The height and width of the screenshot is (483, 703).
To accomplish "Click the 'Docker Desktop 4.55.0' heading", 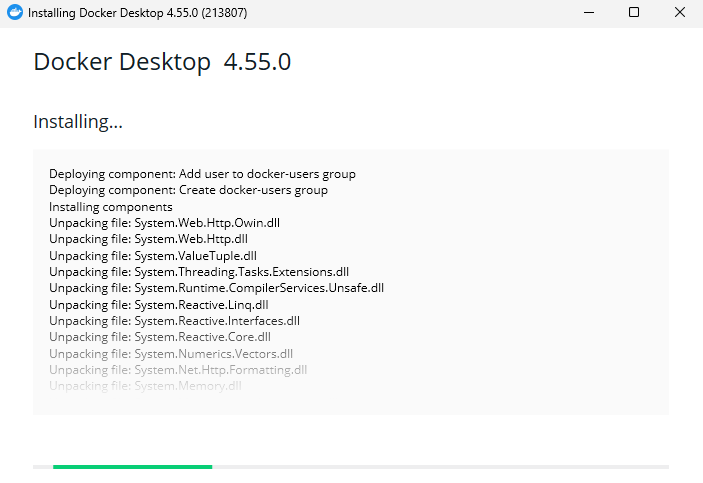I will 162,62.
